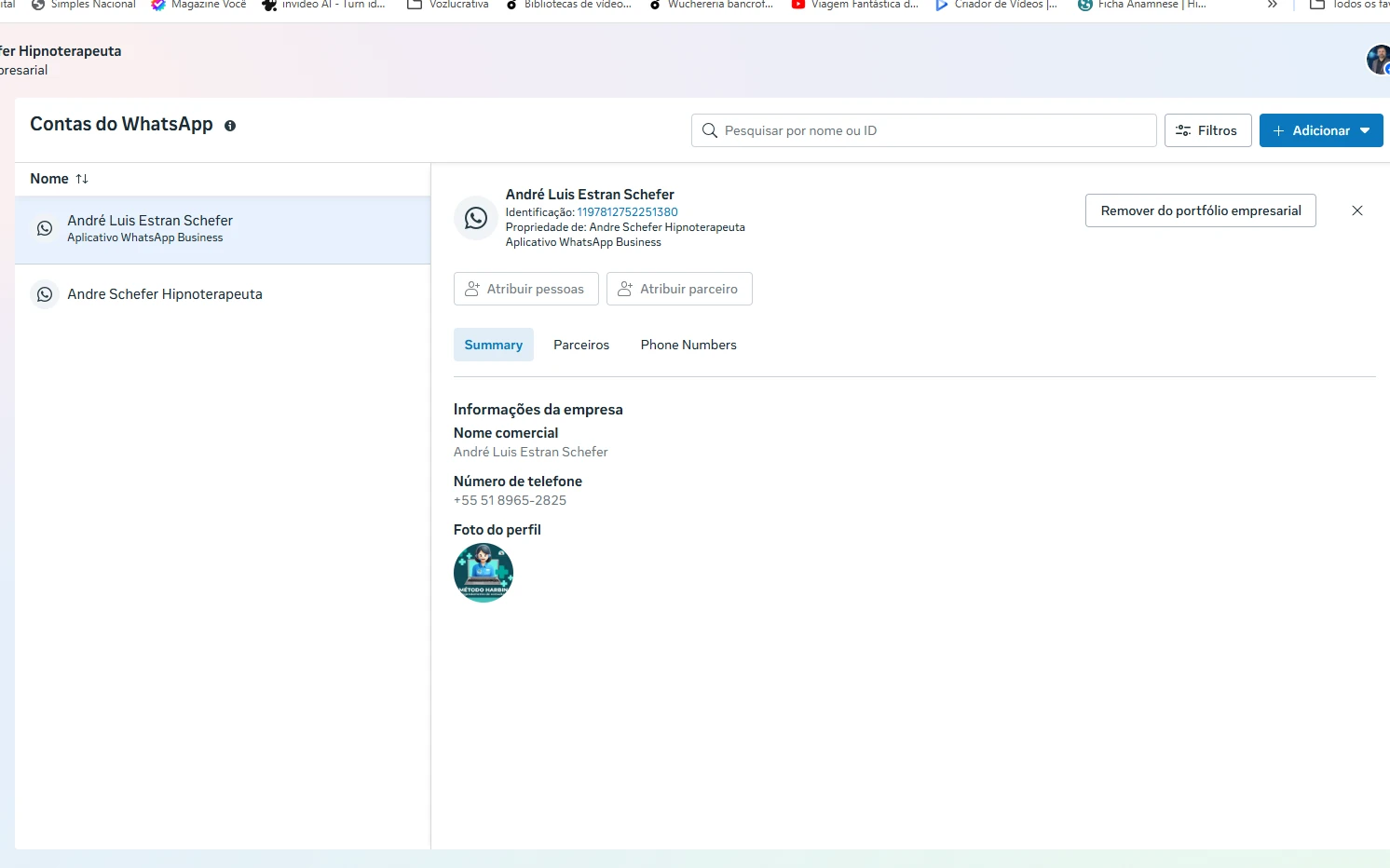Click the large WhatsApp logo in the account header
1390x868 pixels.
pyautogui.click(x=476, y=218)
